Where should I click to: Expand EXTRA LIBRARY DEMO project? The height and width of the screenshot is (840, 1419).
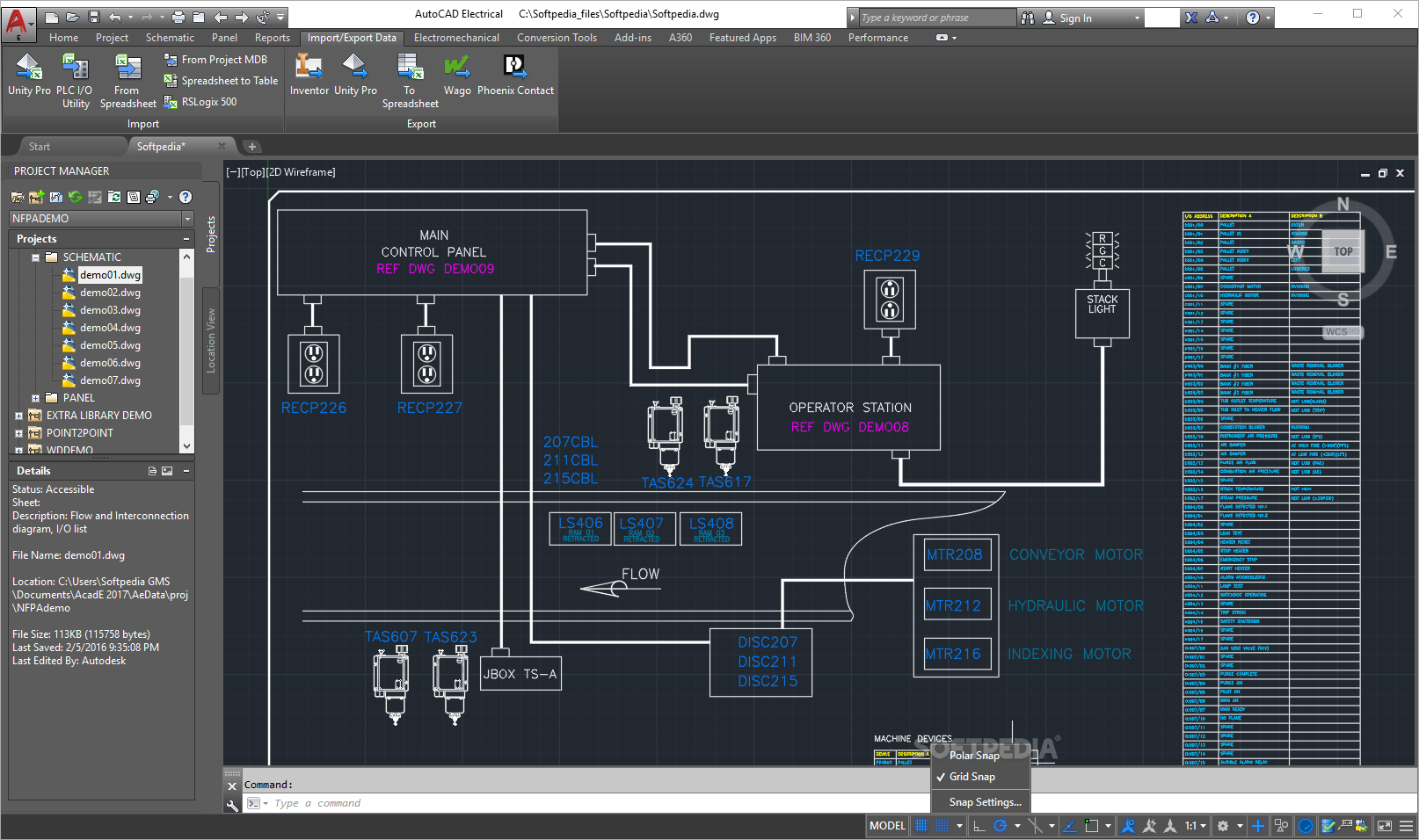tap(18, 416)
